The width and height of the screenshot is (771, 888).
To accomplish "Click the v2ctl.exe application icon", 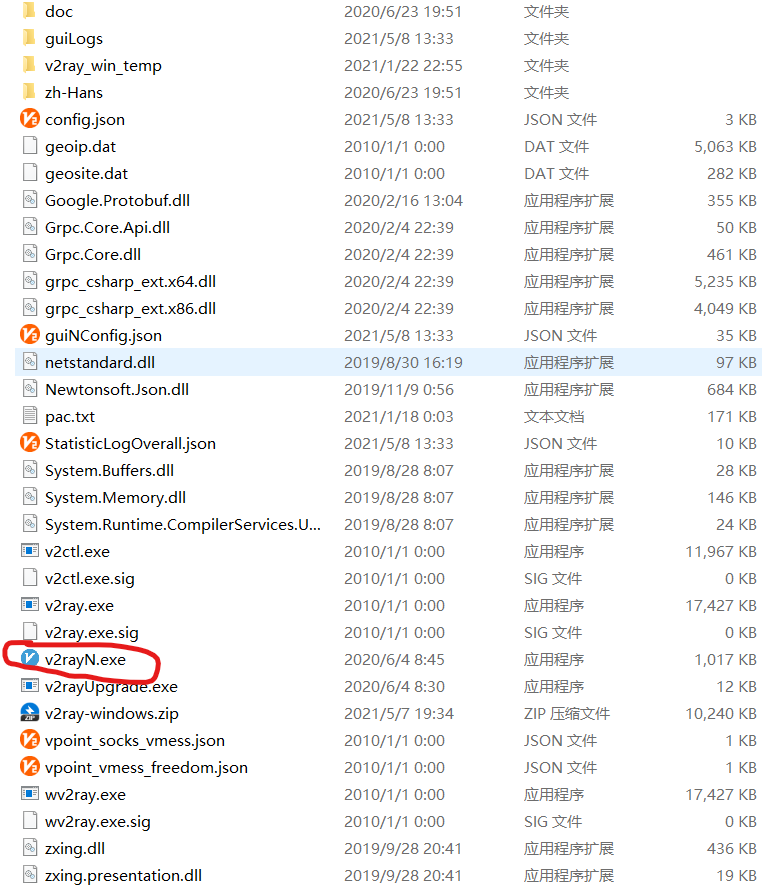I will (29, 551).
